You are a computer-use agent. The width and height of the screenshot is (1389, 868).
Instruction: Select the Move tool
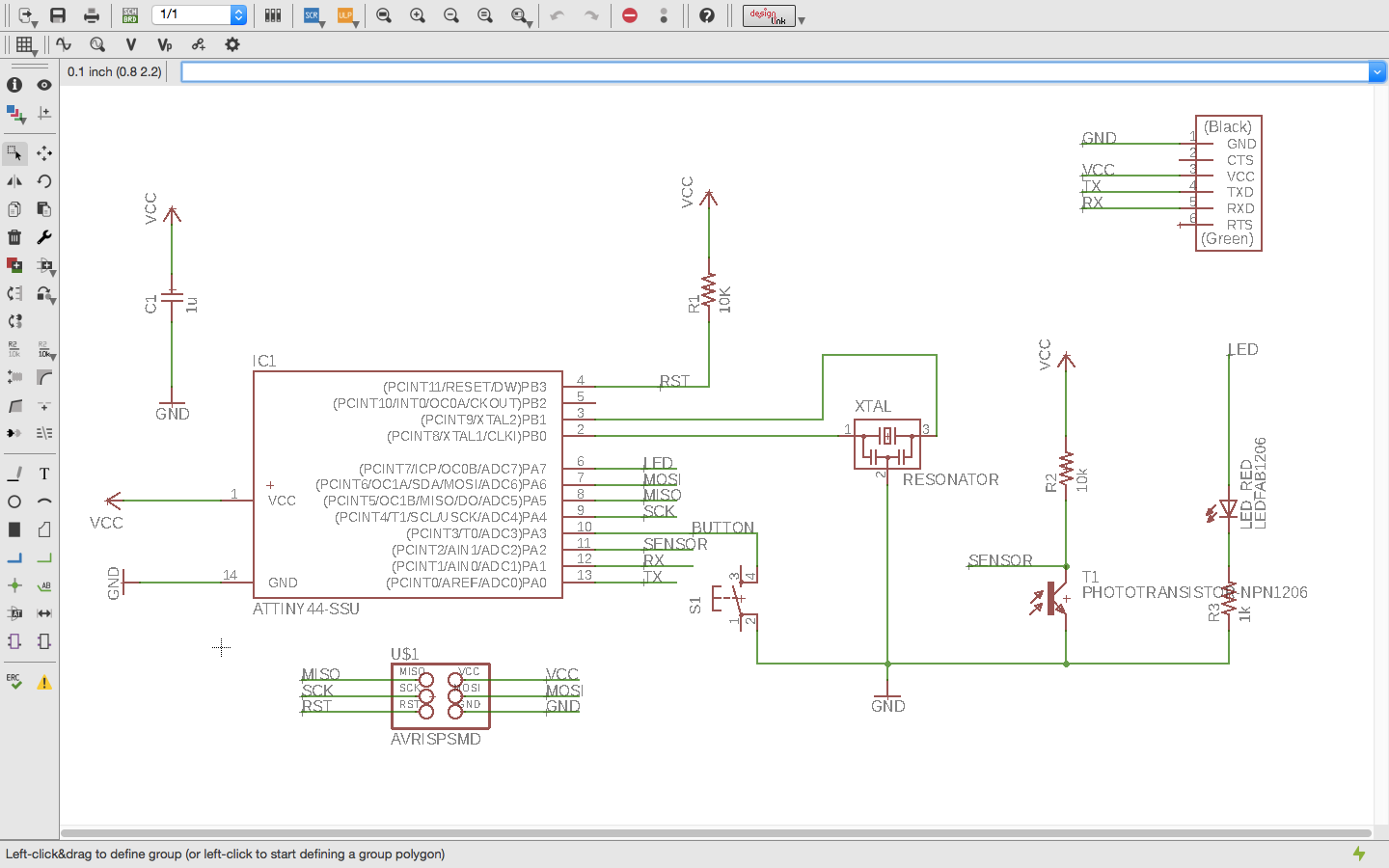pyautogui.click(x=44, y=153)
